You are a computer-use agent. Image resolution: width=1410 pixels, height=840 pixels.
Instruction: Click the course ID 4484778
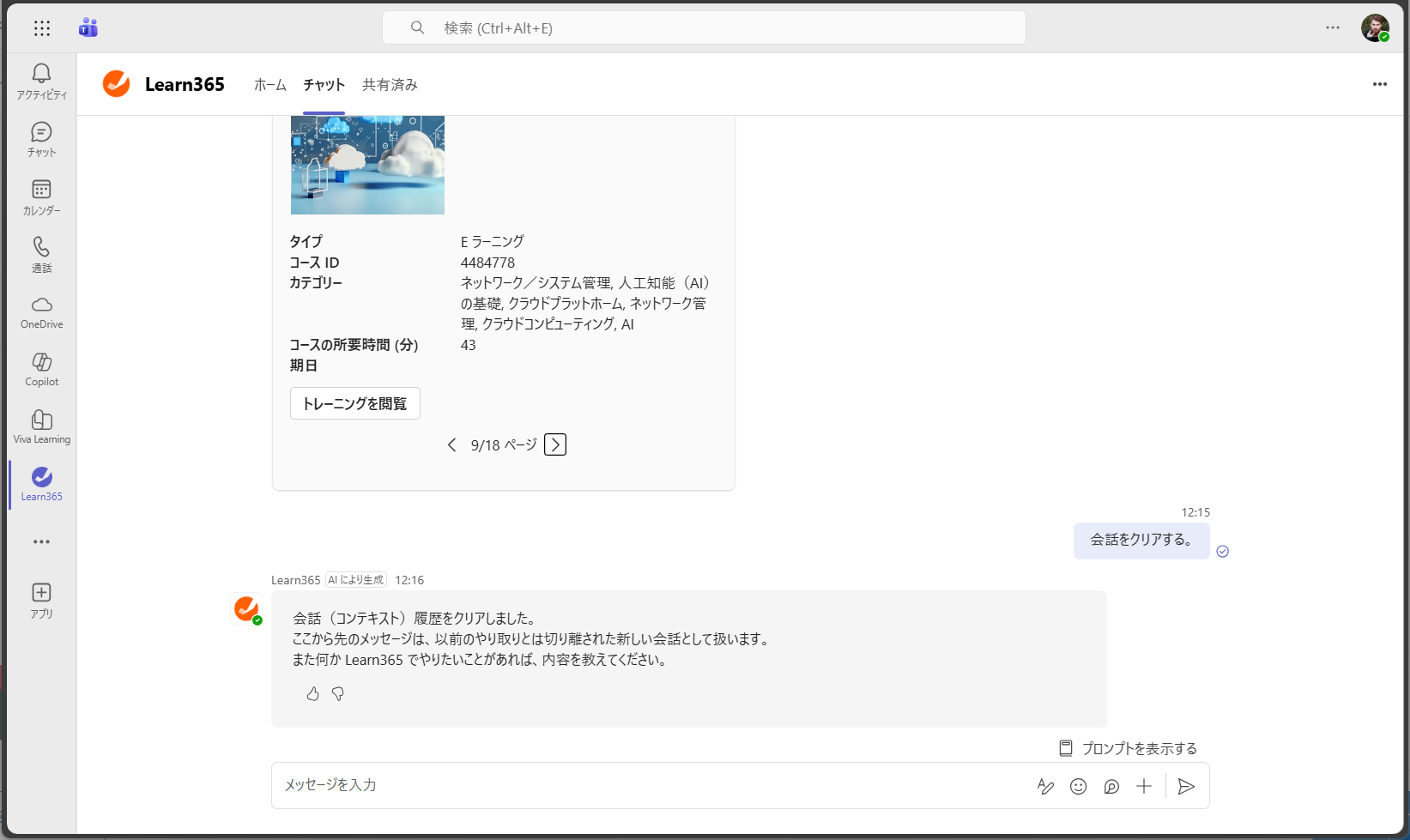(487, 263)
